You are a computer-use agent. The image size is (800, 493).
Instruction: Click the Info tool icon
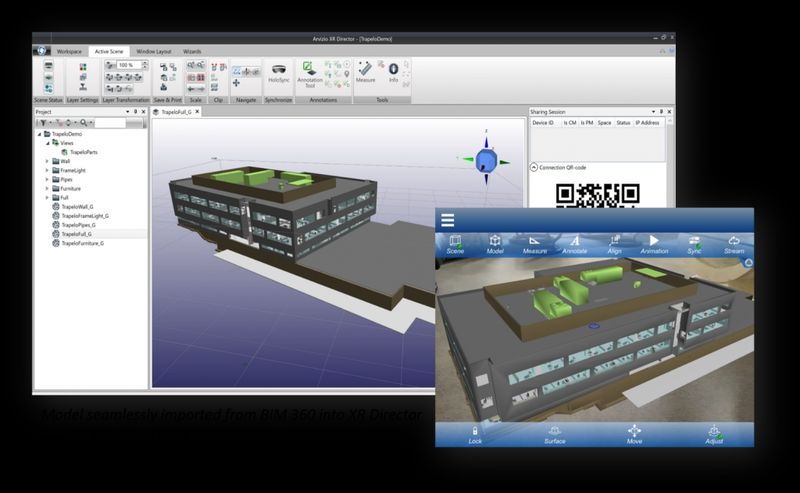coord(393,70)
